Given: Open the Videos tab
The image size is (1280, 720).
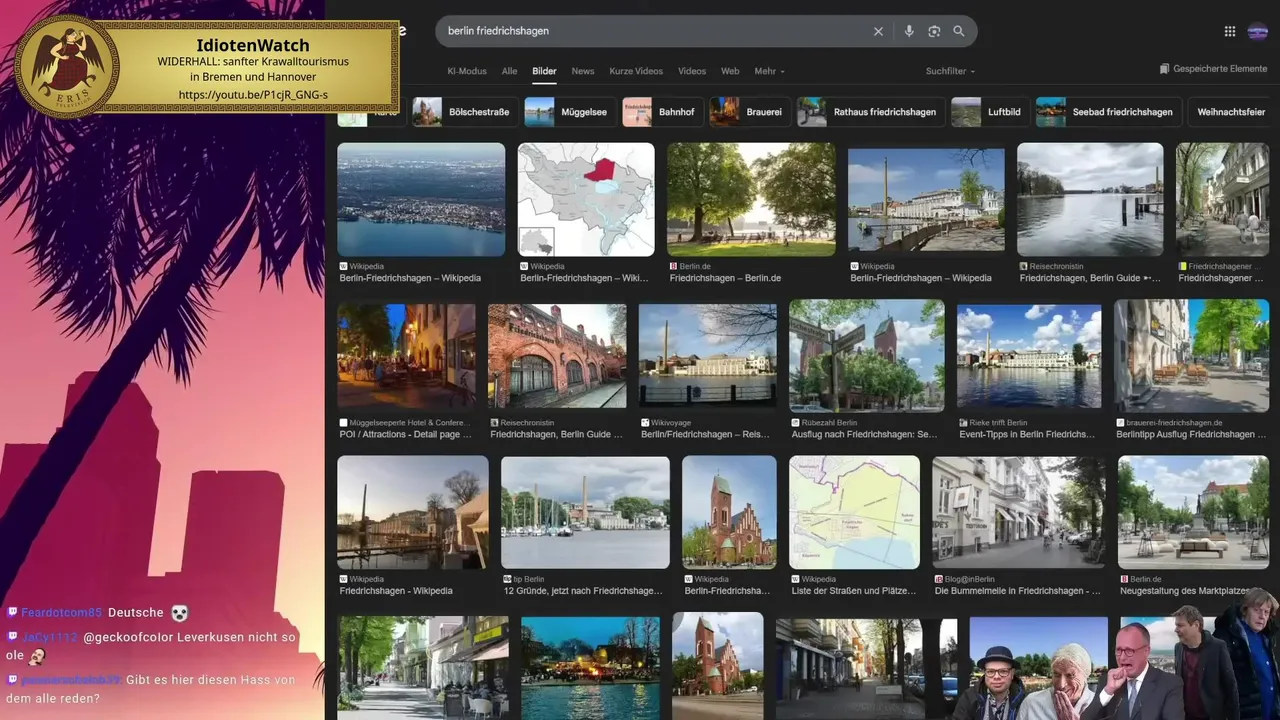Looking at the screenshot, I should pyautogui.click(x=692, y=71).
